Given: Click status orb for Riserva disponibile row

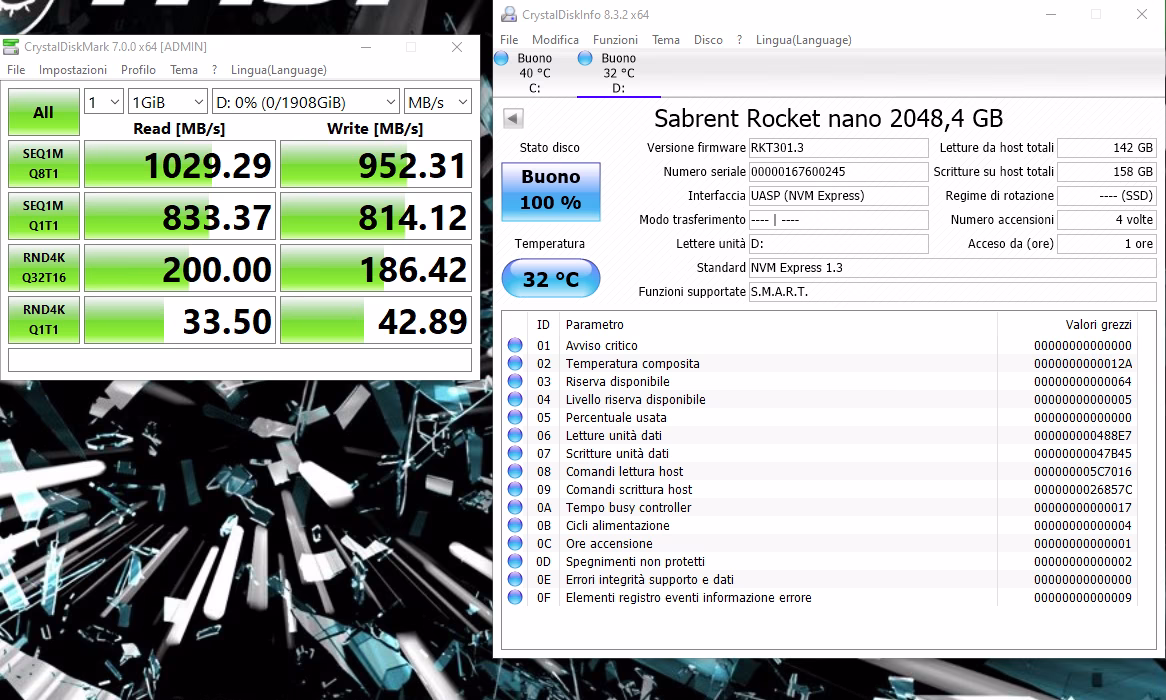Looking at the screenshot, I should [515, 381].
